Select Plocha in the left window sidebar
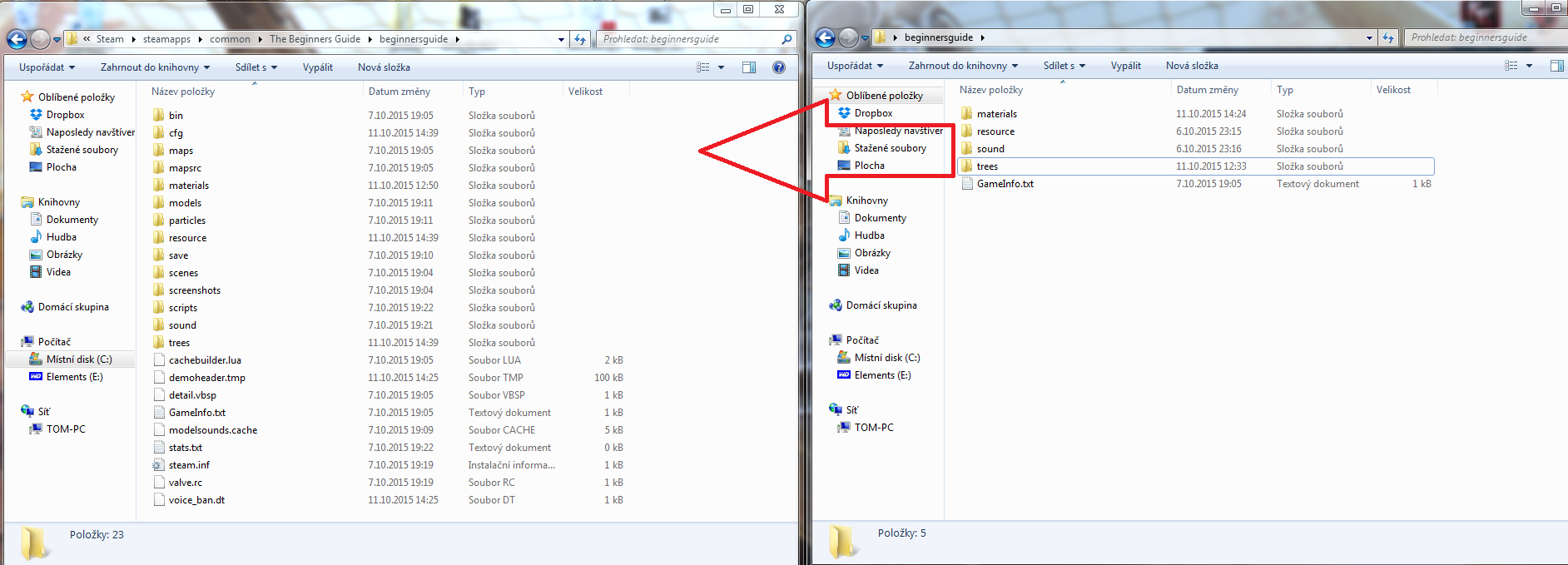 61,167
